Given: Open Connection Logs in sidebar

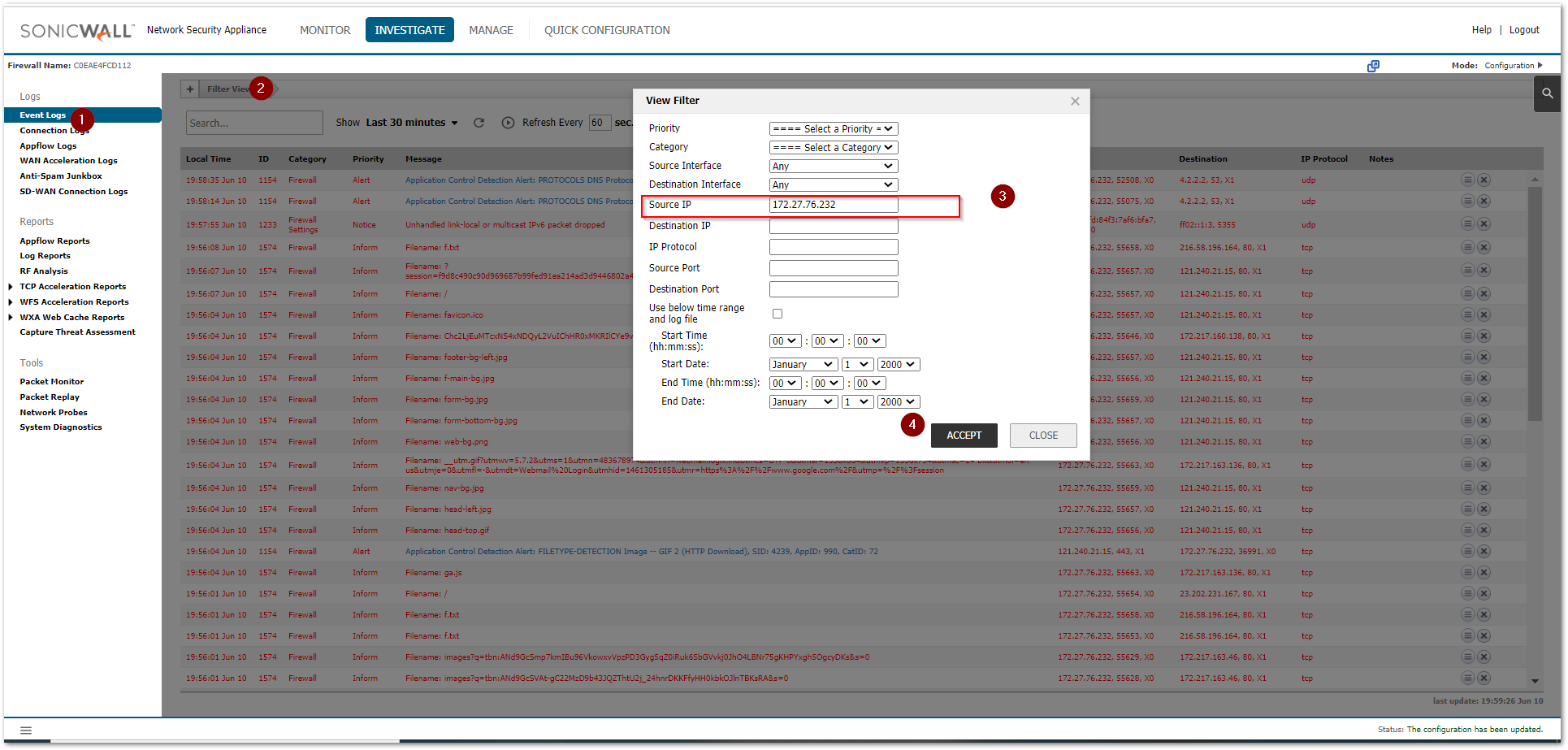Looking at the screenshot, I should 54,131.
